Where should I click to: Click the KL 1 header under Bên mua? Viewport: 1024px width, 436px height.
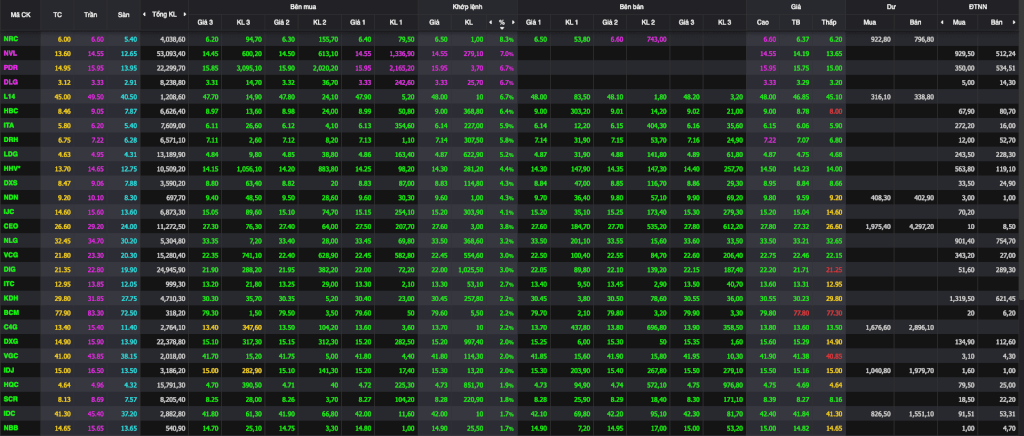(396, 22)
